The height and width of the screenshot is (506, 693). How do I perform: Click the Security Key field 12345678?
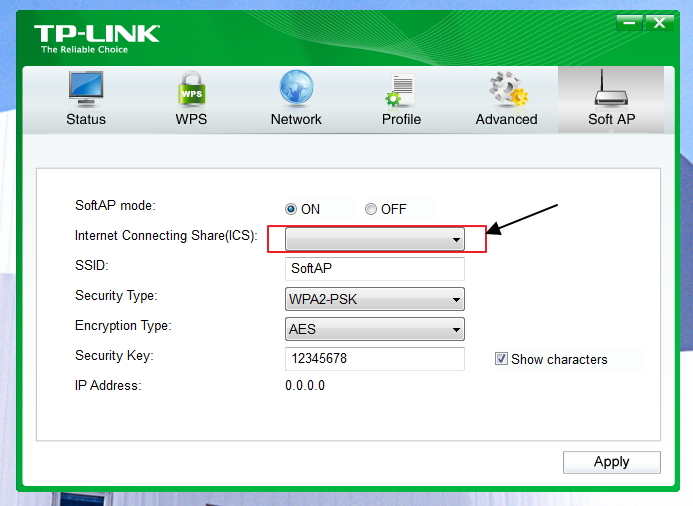pos(375,358)
